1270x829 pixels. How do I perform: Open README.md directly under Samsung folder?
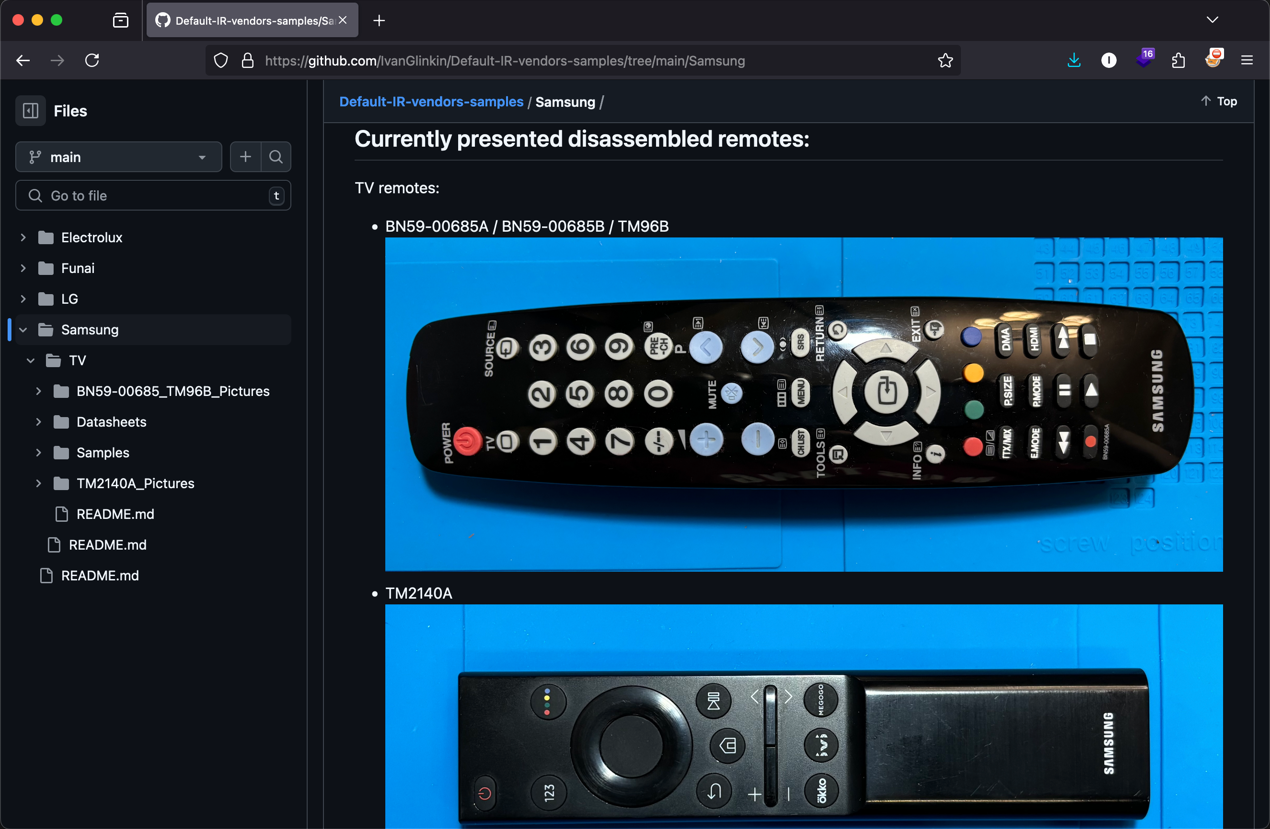pos(107,545)
